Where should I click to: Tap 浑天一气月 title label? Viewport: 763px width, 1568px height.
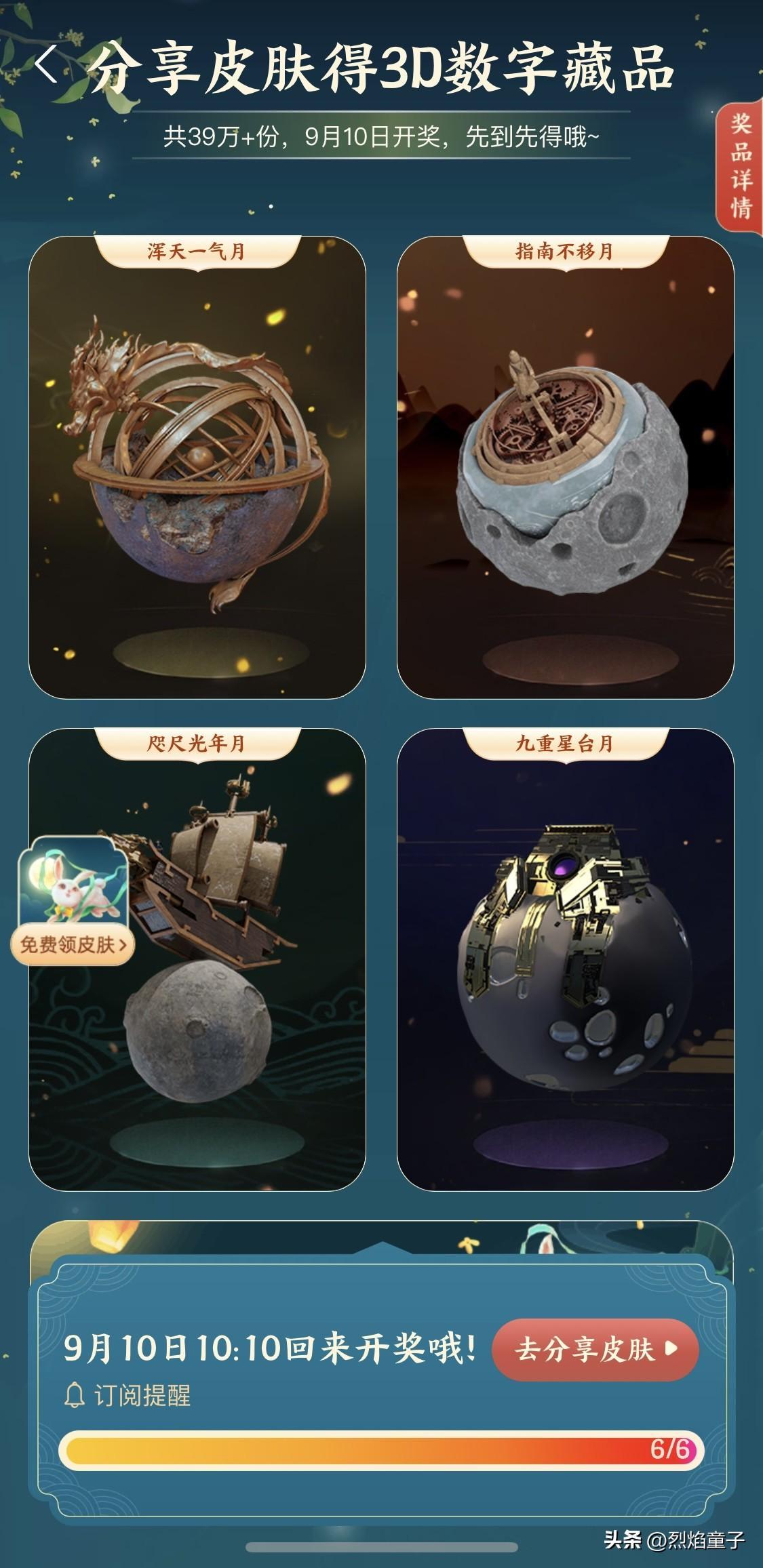point(197,252)
